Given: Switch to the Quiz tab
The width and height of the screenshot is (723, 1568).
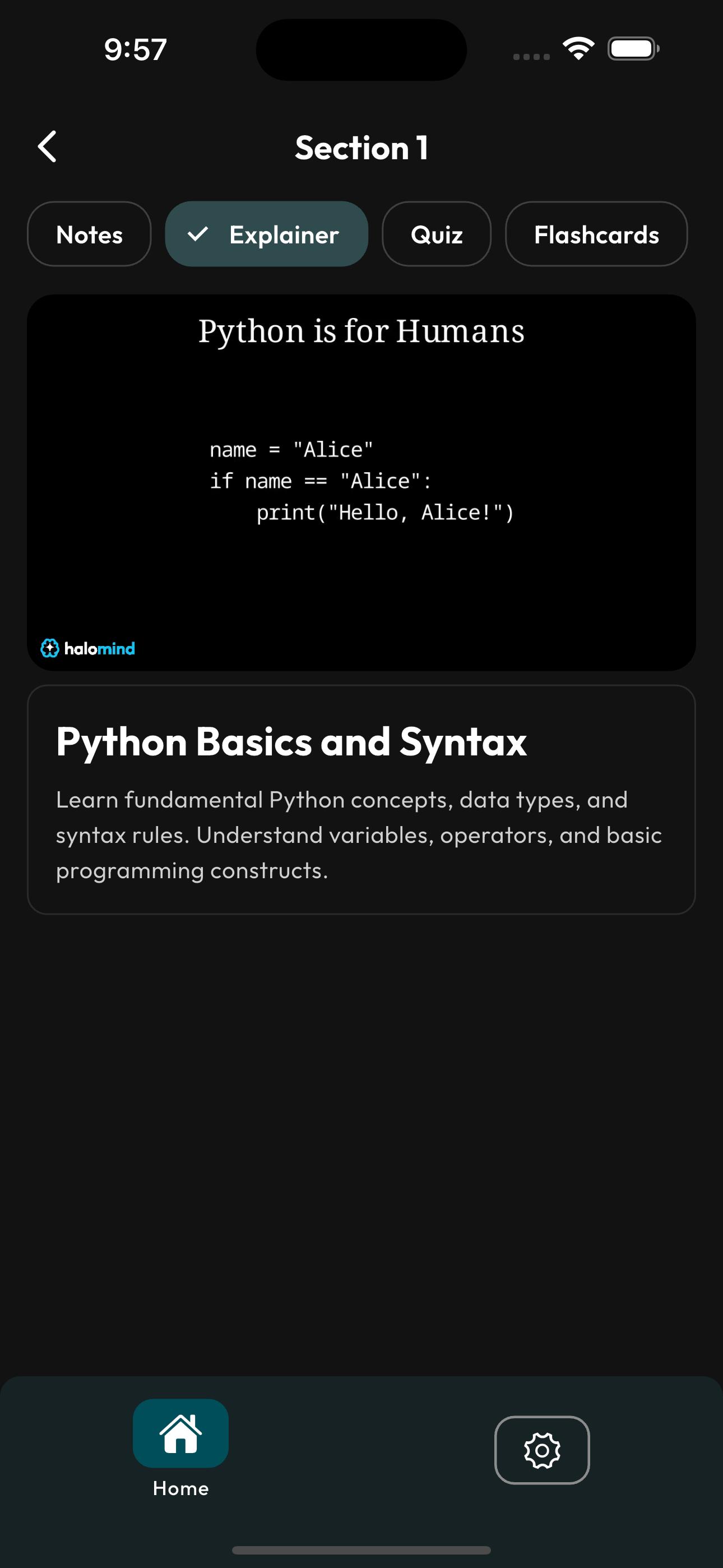Looking at the screenshot, I should click(437, 234).
